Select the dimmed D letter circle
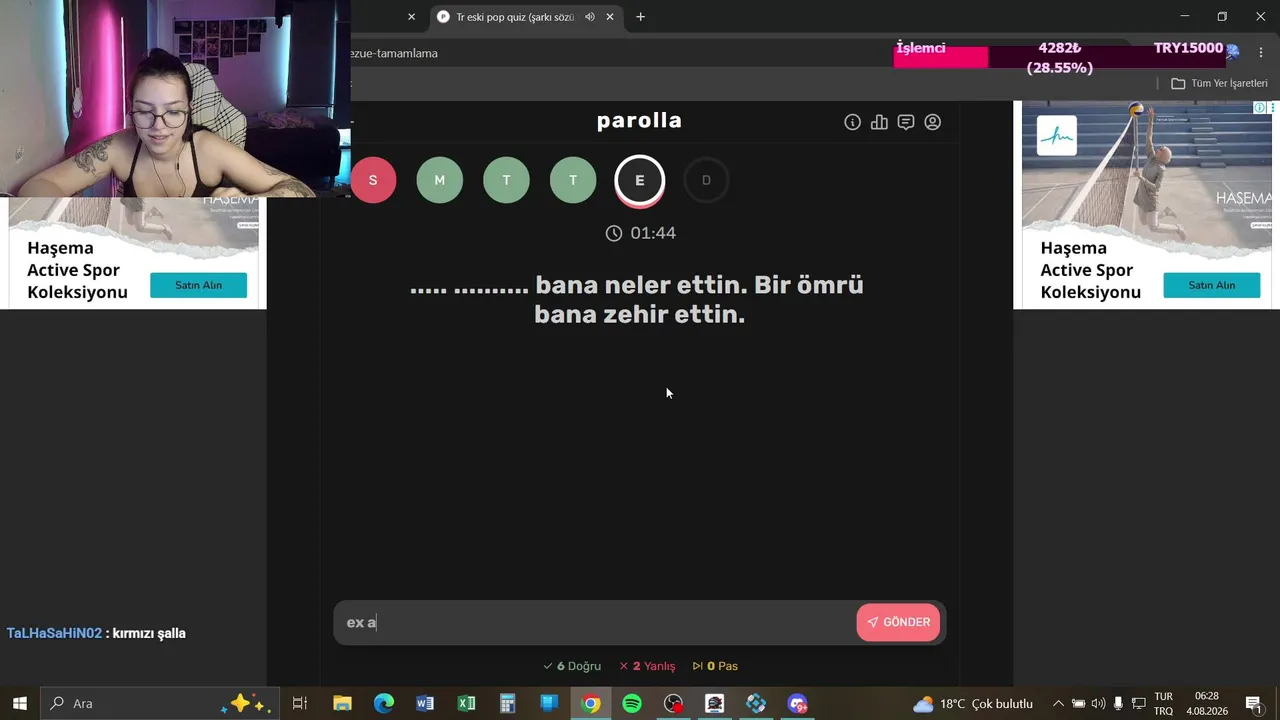This screenshot has width=1280, height=720. click(706, 180)
